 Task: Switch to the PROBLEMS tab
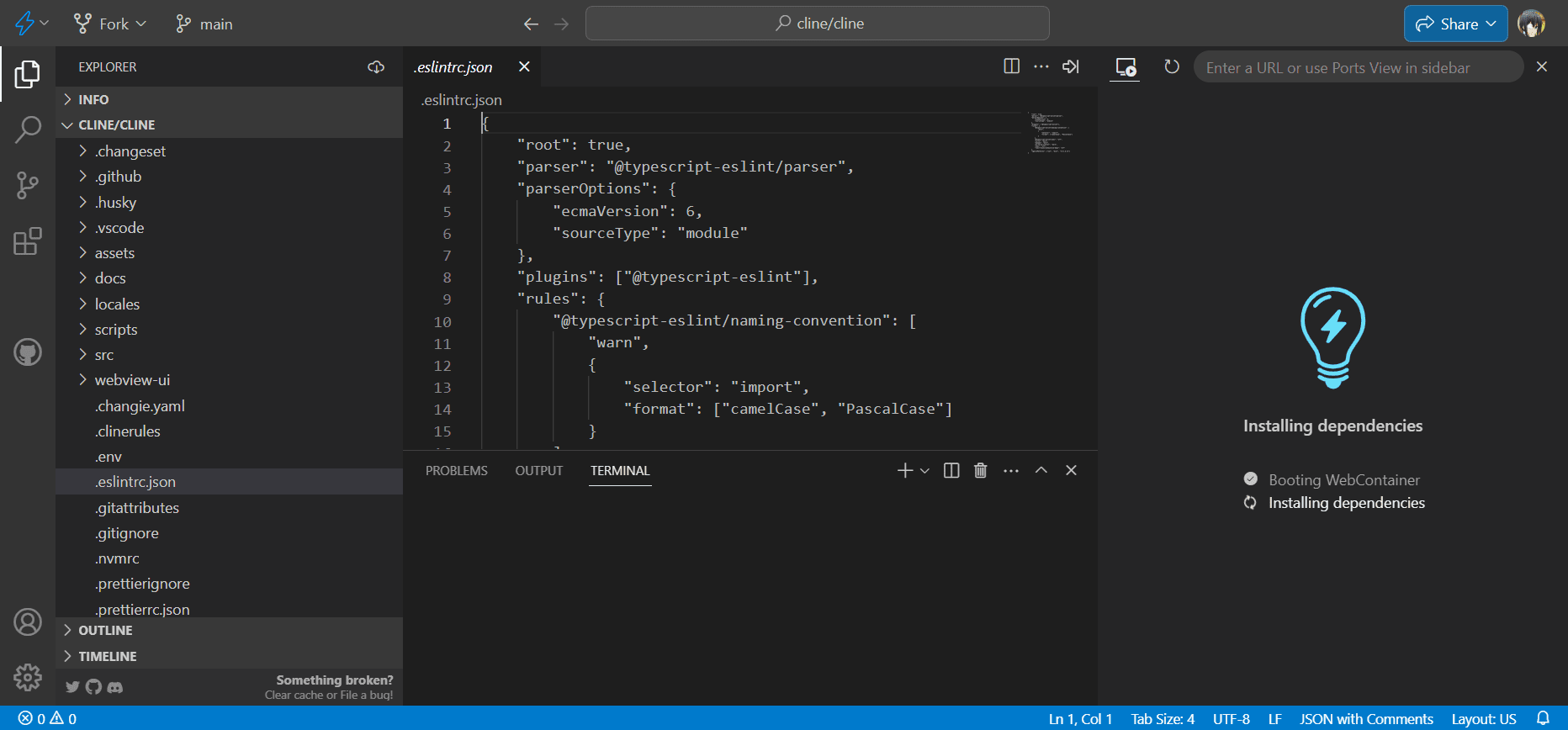pyautogui.click(x=457, y=470)
